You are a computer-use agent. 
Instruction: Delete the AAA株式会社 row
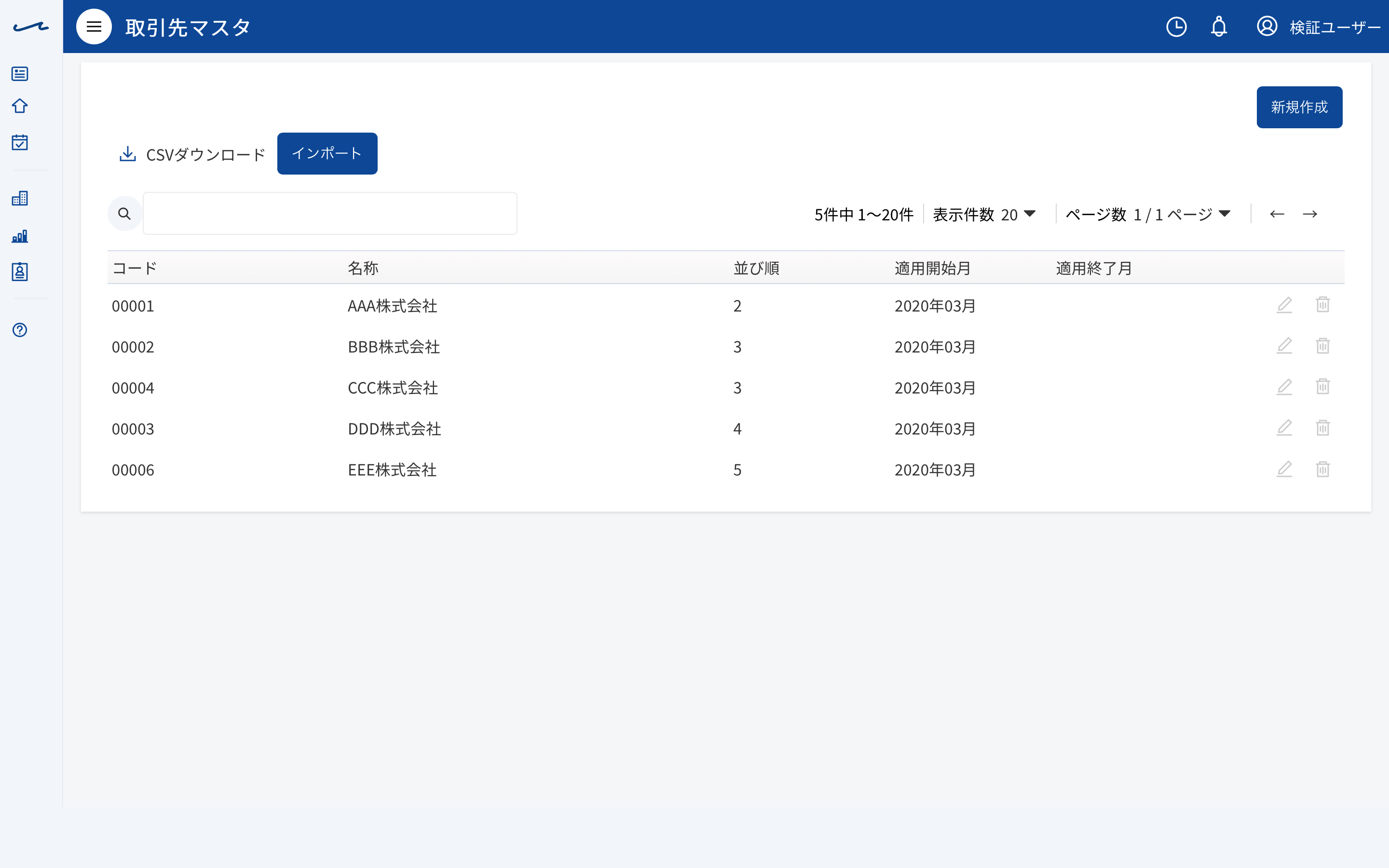click(1322, 305)
